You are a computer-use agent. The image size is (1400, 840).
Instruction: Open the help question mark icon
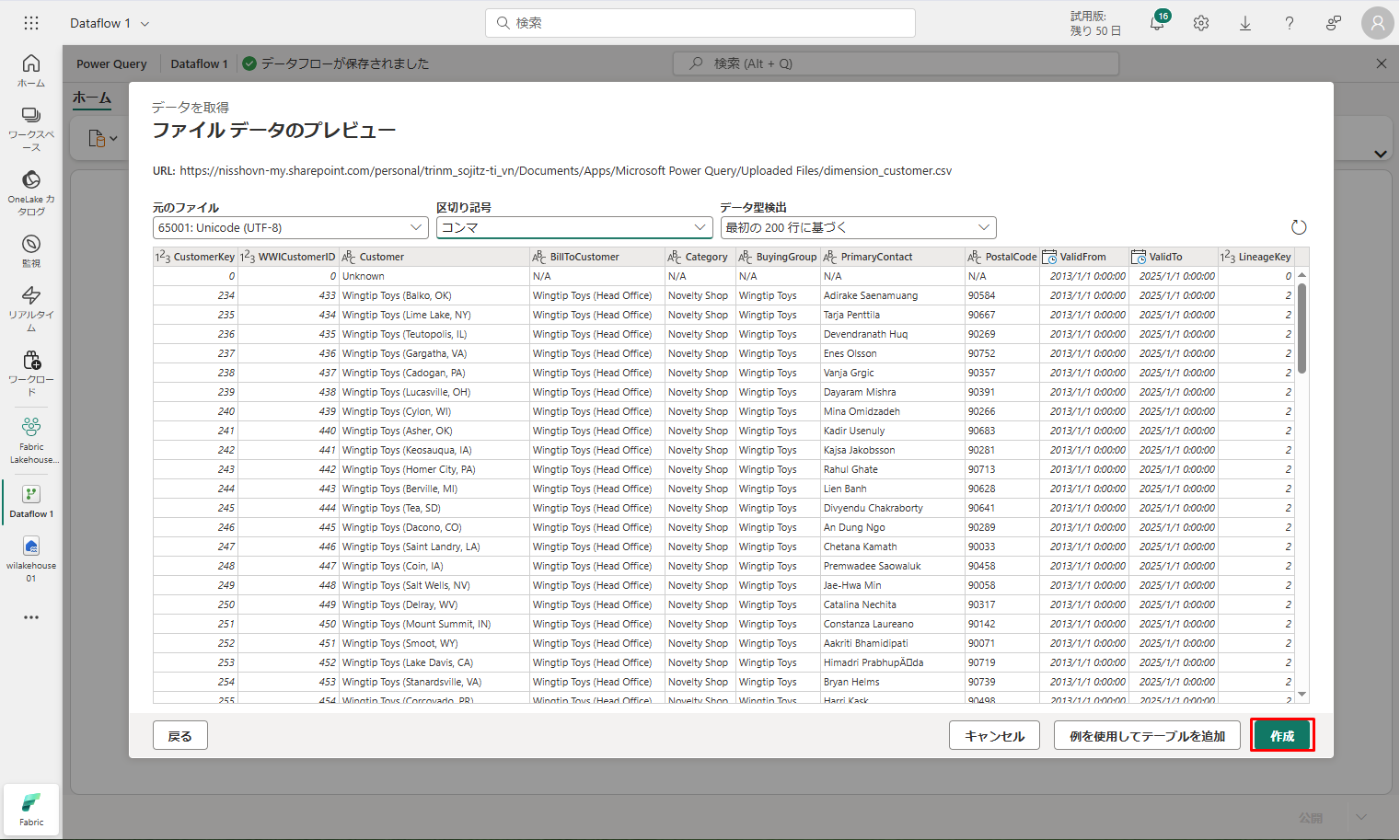[1289, 24]
